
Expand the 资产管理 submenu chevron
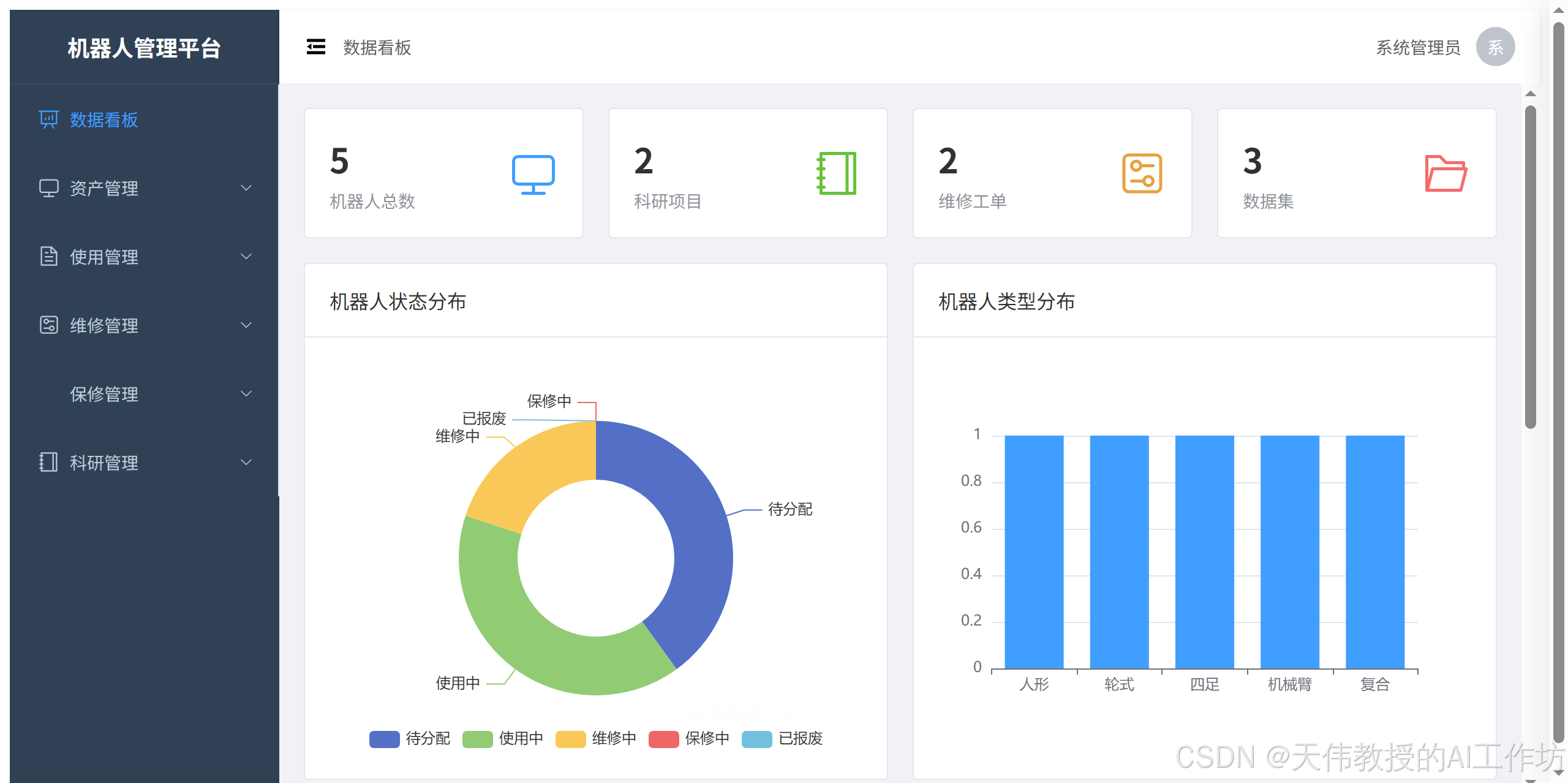[246, 188]
